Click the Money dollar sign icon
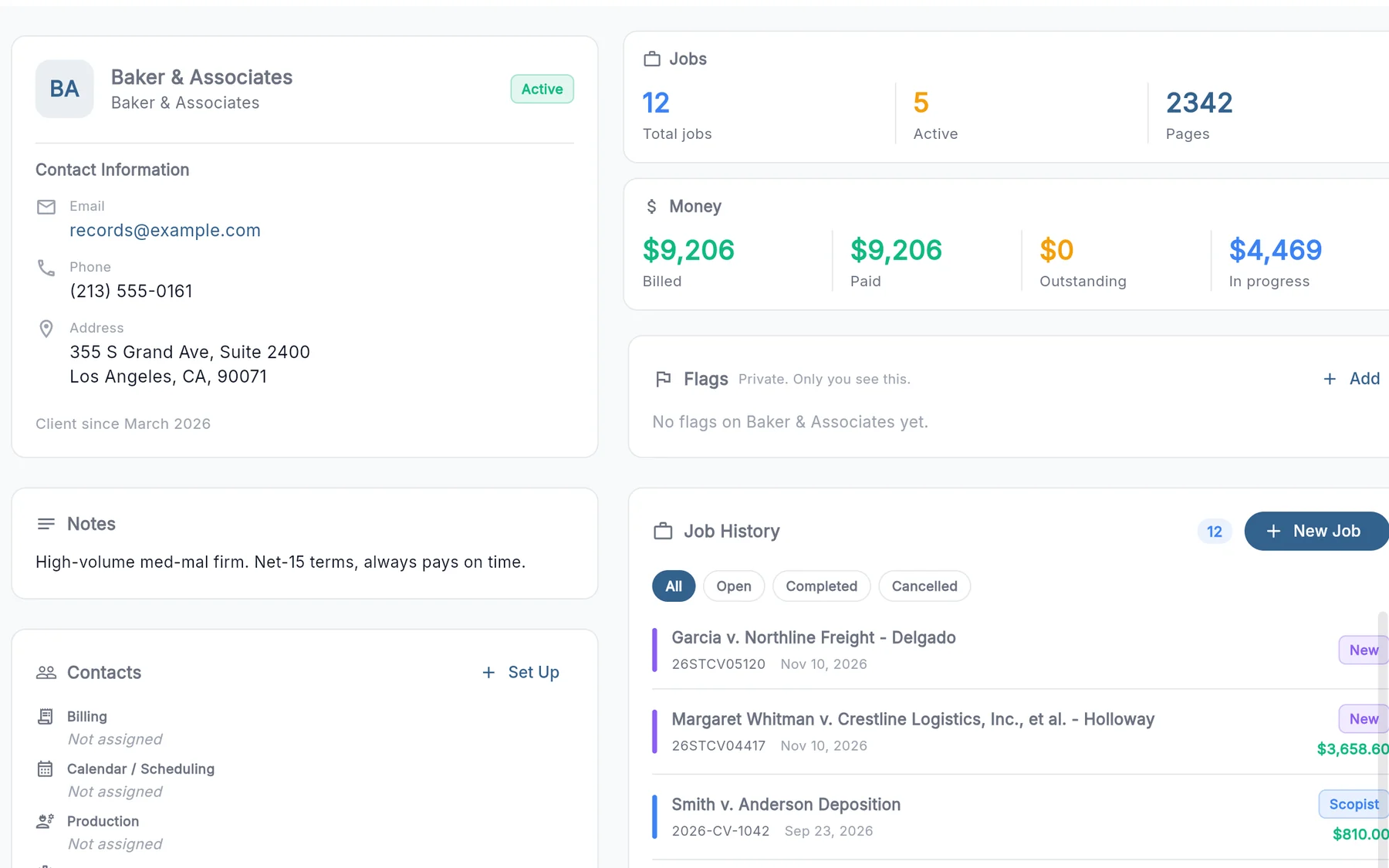This screenshot has width=1389, height=868. (652, 207)
